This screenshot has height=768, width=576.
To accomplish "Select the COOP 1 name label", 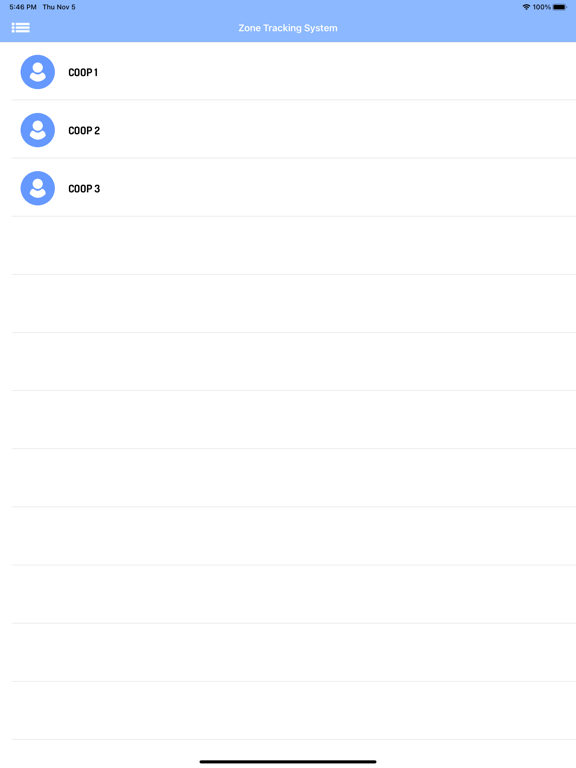I will click(83, 72).
